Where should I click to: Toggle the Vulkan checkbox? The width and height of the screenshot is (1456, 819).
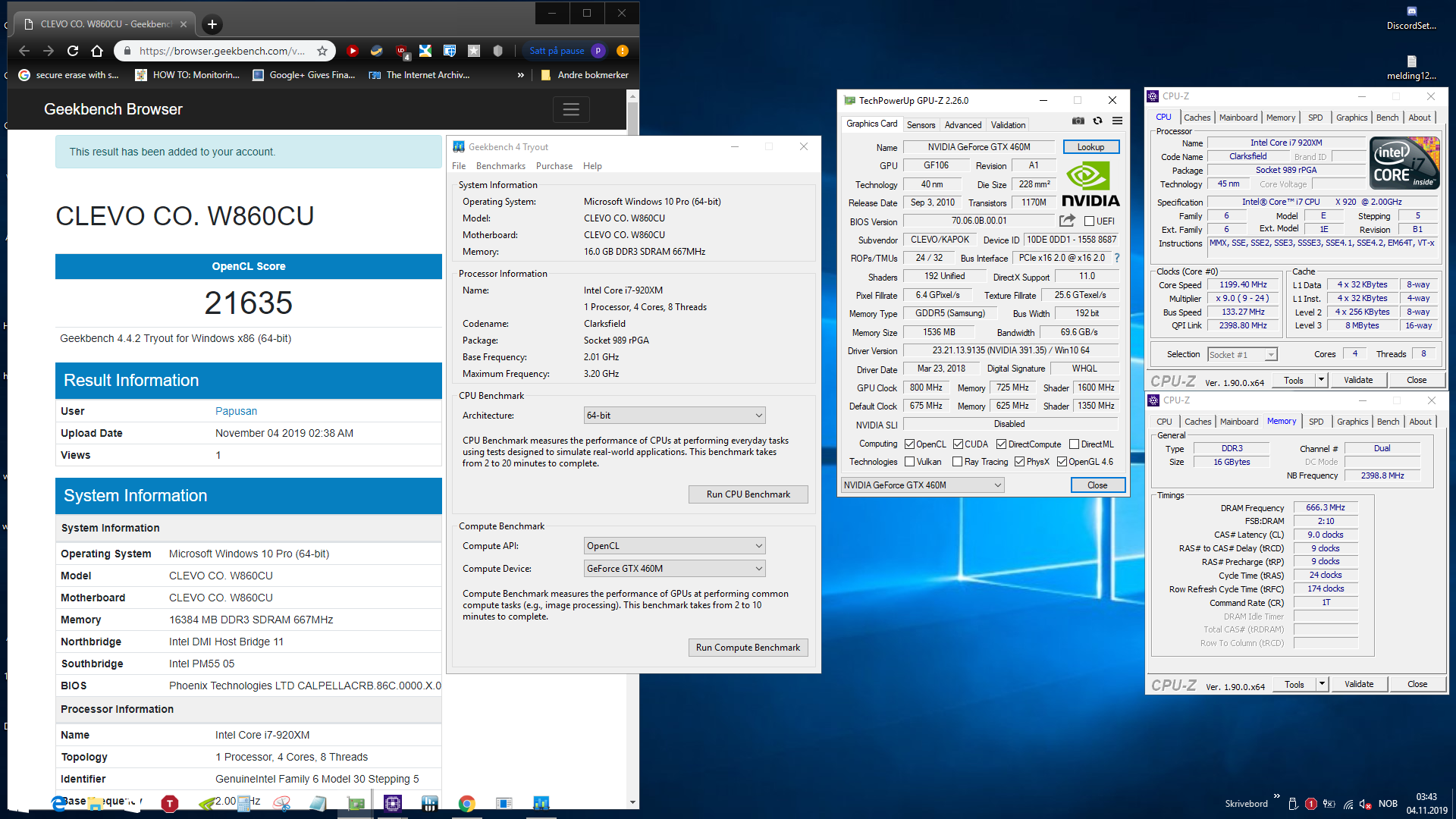pos(909,462)
